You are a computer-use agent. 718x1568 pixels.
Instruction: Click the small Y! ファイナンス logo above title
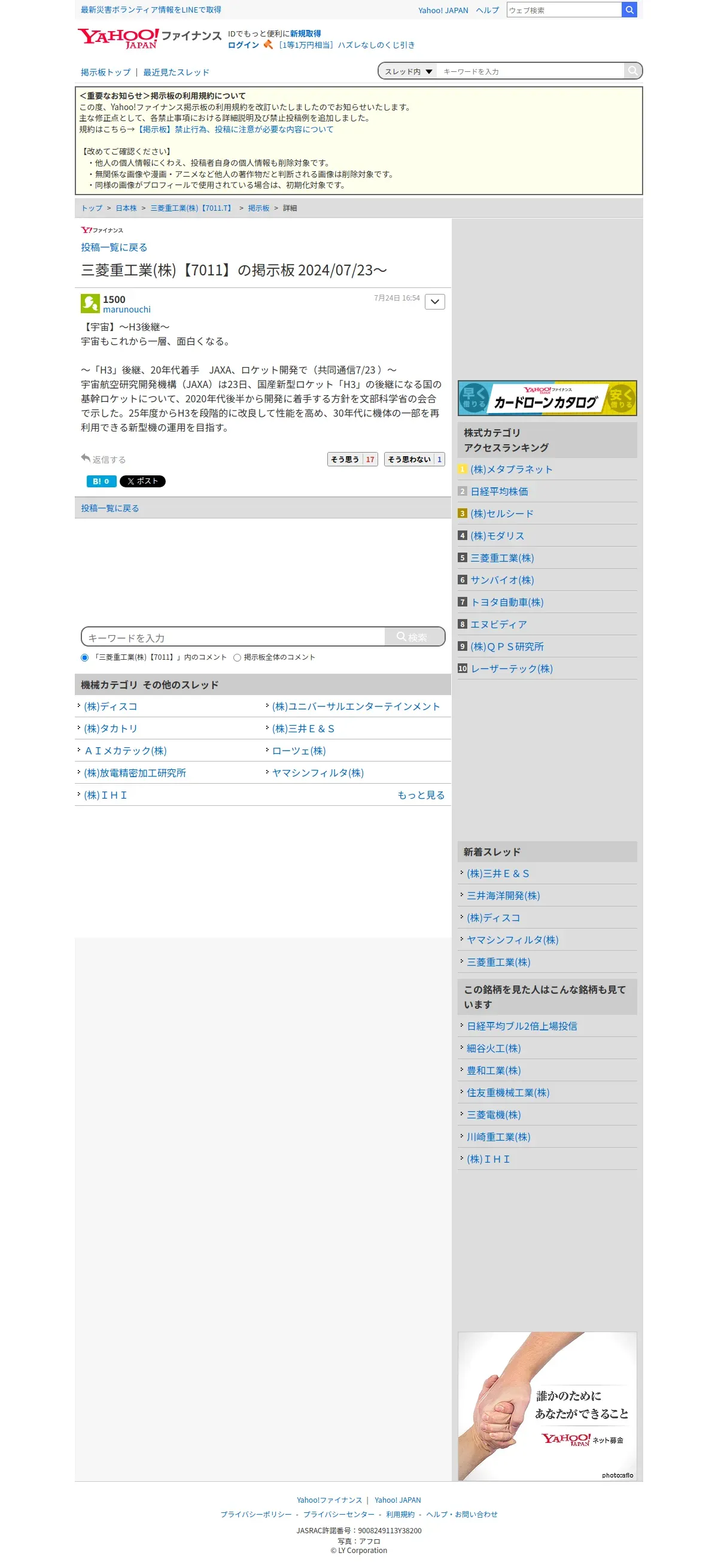pyautogui.click(x=102, y=230)
